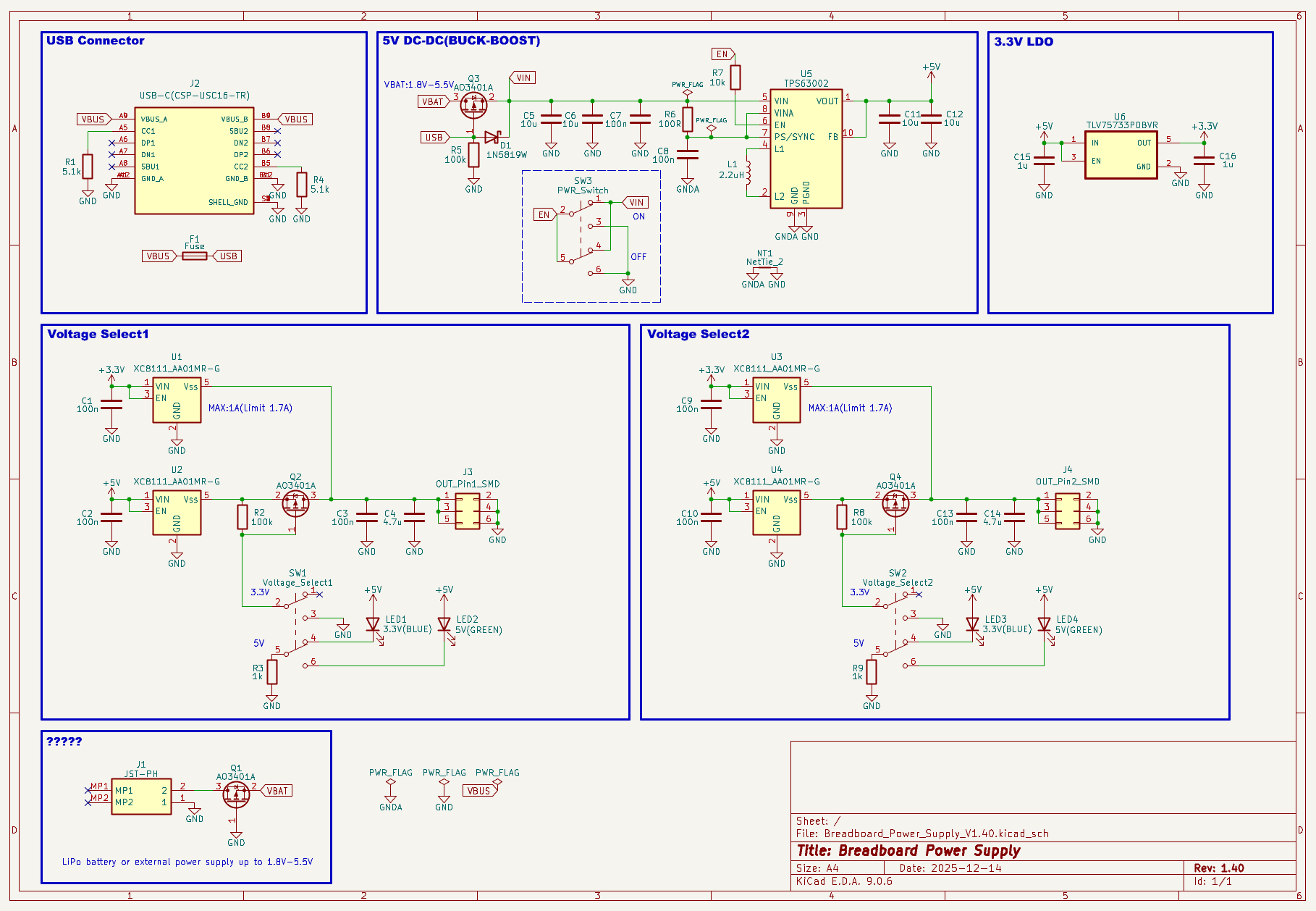
Task: Select the SW2 Voltage_Select2 switch
Action: 897,629
